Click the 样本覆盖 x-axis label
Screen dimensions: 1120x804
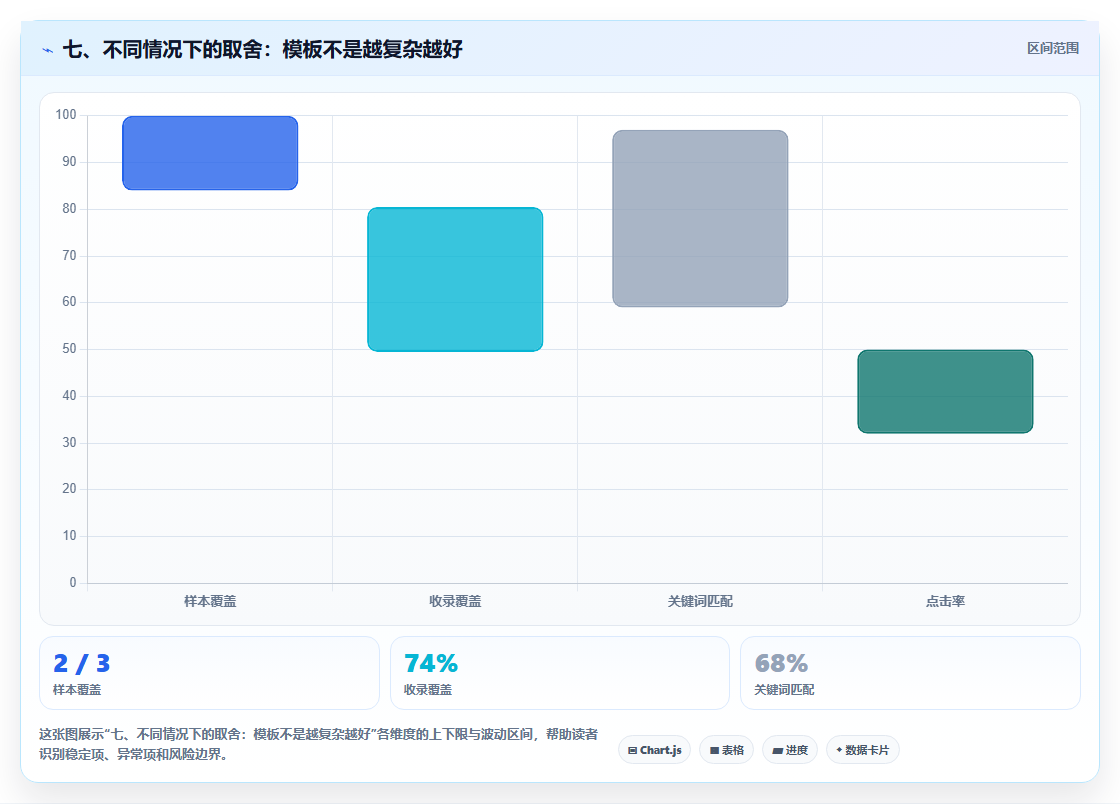click(x=210, y=601)
